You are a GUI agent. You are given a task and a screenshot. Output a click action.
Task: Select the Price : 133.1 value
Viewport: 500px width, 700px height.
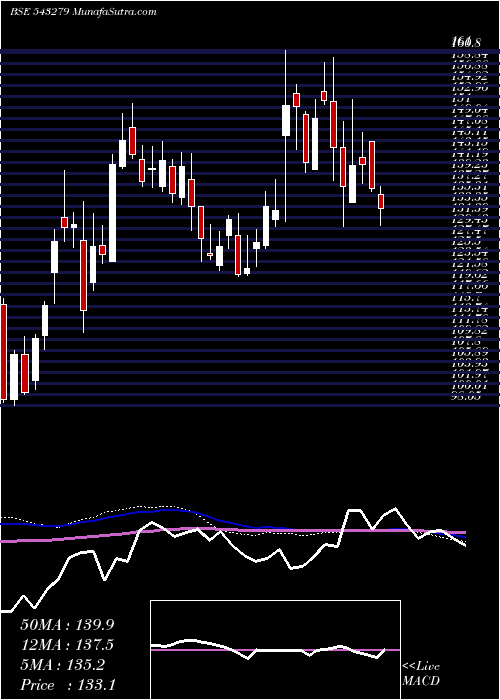[x=67, y=685]
